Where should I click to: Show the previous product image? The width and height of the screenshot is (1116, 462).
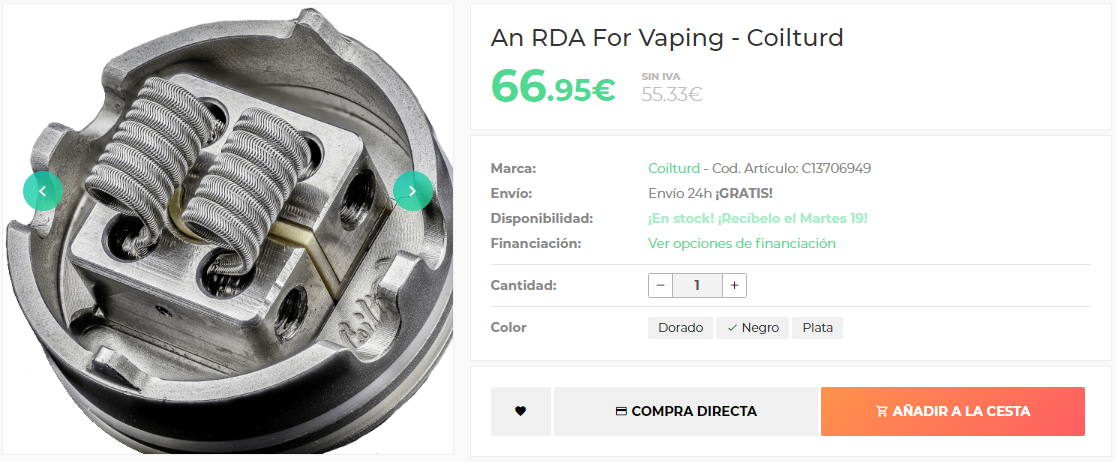coord(43,191)
